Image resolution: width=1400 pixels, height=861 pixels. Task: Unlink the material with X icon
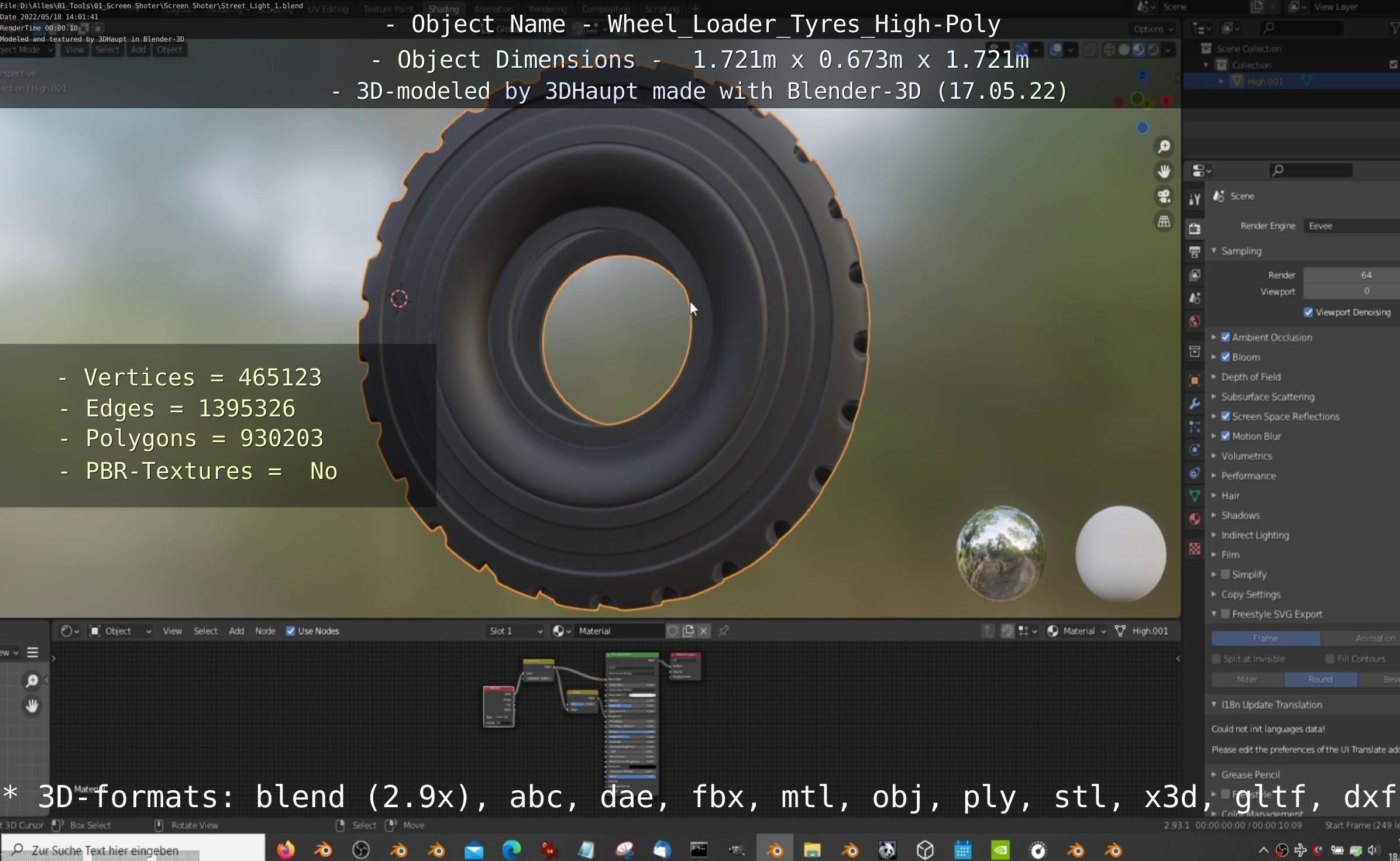[x=704, y=631]
